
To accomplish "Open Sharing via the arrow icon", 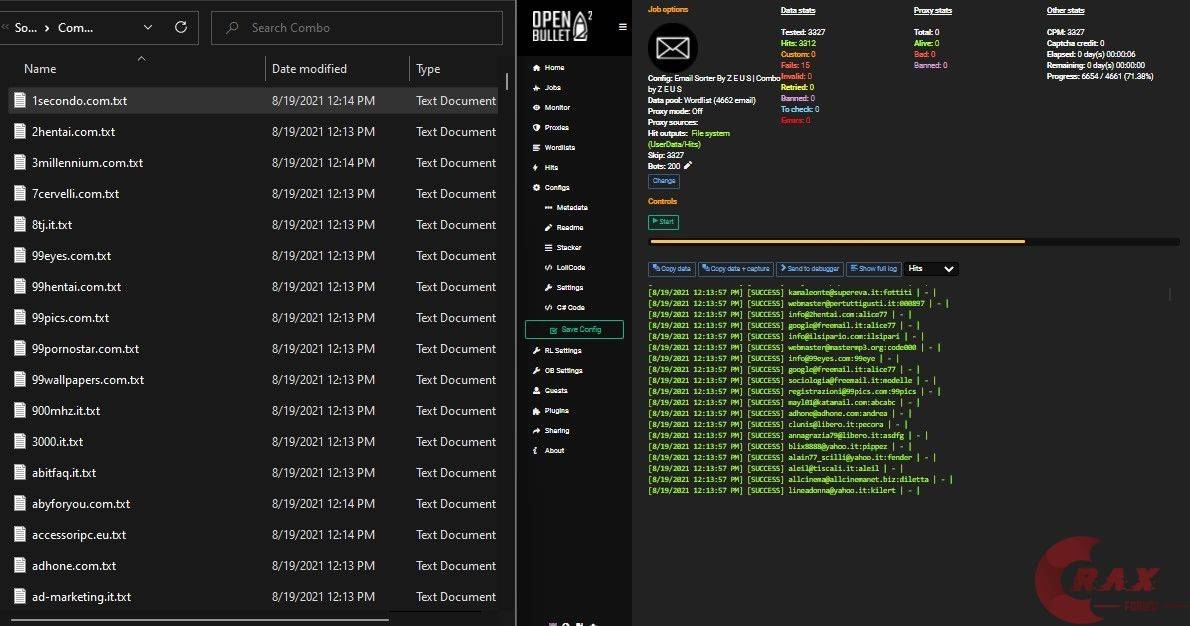I will pos(537,430).
